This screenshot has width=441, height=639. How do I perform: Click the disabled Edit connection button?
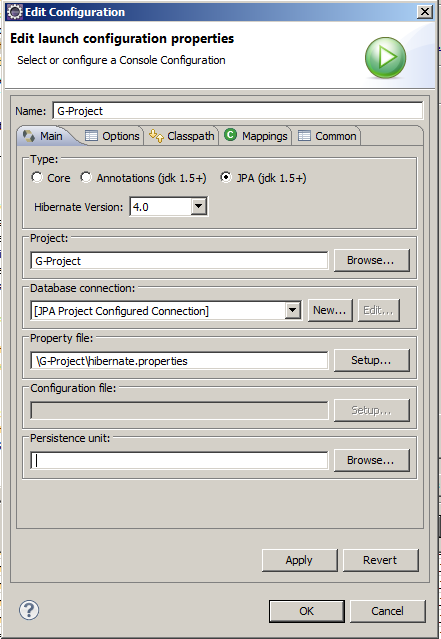pos(378,311)
